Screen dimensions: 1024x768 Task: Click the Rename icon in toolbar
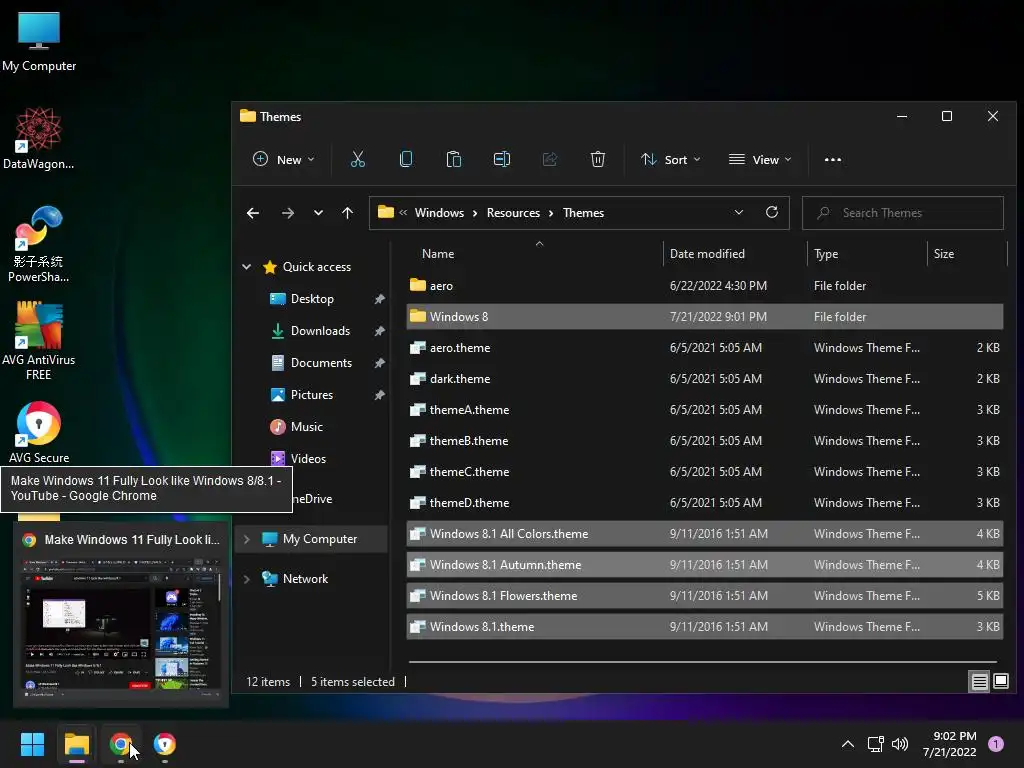point(502,159)
